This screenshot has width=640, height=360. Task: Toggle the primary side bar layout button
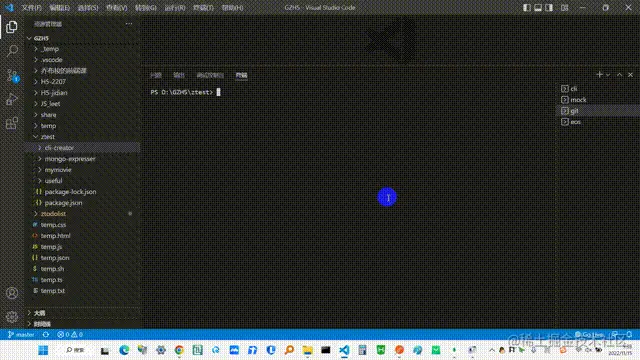click(527, 7)
